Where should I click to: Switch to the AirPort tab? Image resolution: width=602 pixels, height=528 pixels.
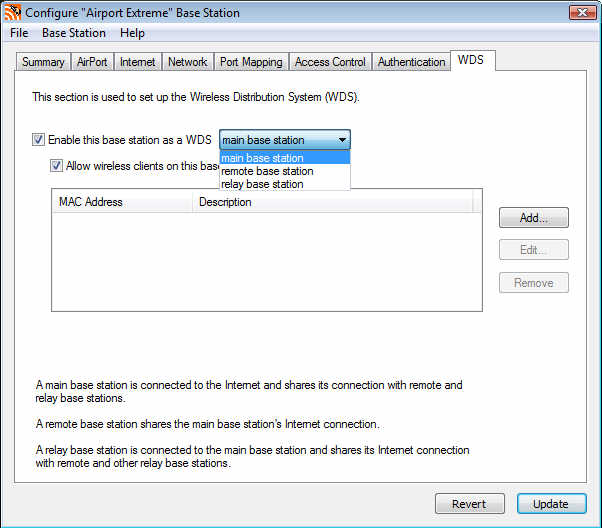92,62
